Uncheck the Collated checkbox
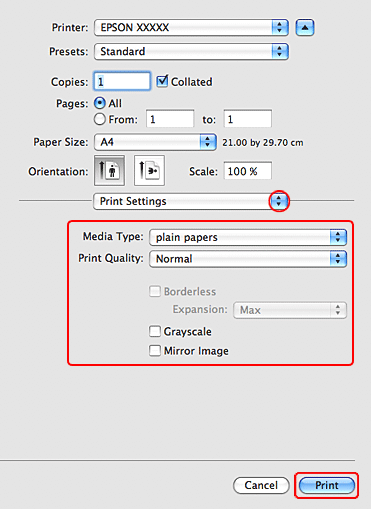Image resolution: width=371 pixels, height=509 pixels. point(162,81)
